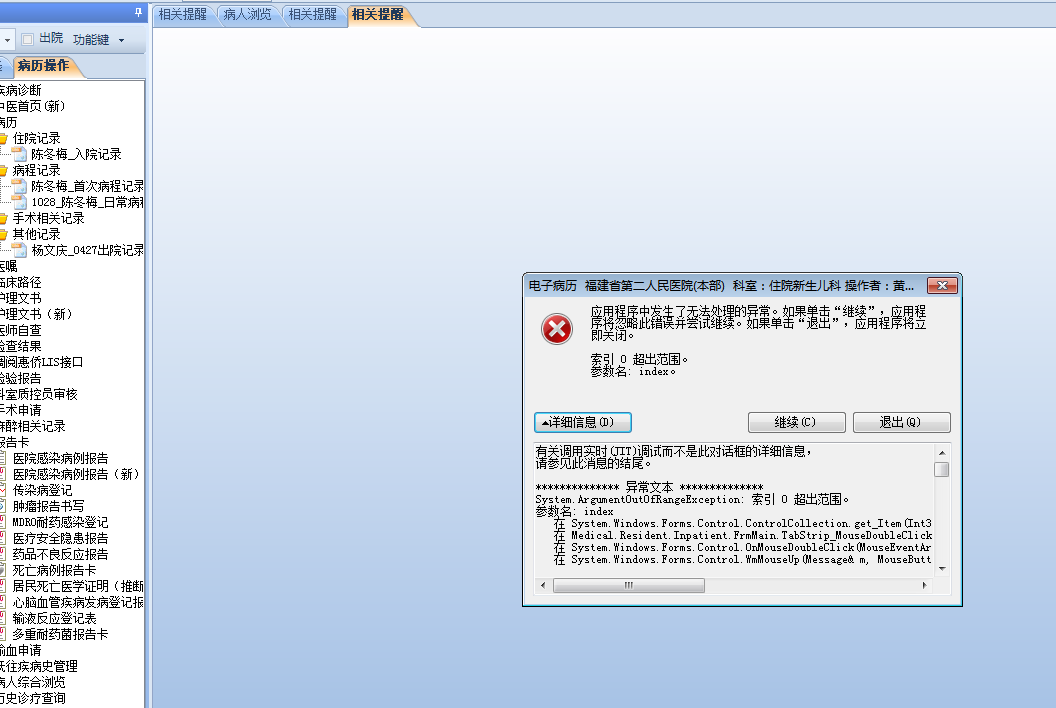Switch to the 病人浏览 tab
1056x708 pixels.
[247, 14]
